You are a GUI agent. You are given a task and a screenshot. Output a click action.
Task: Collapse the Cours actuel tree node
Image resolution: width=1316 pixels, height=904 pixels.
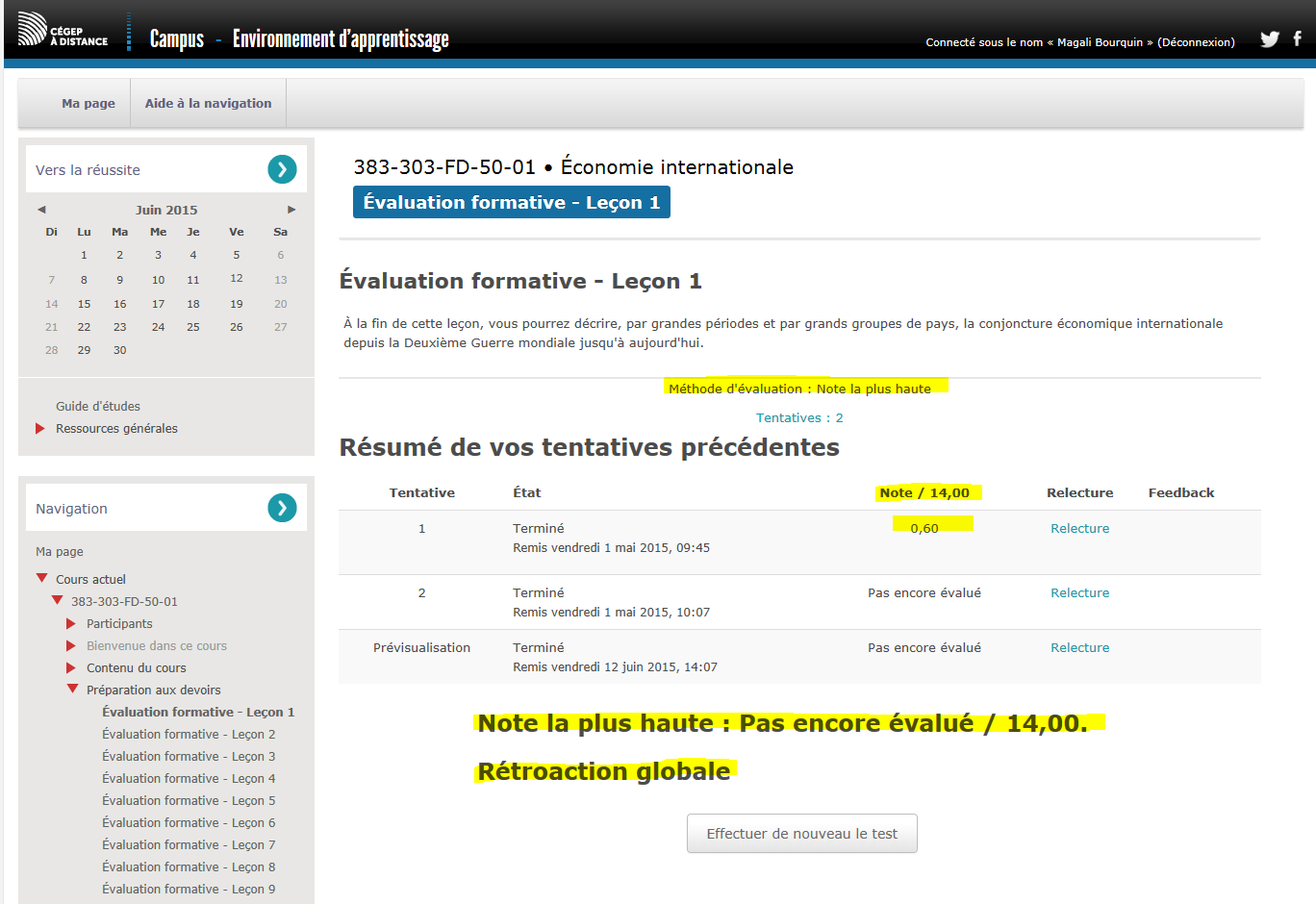pyautogui.click(x=41, y=578)
